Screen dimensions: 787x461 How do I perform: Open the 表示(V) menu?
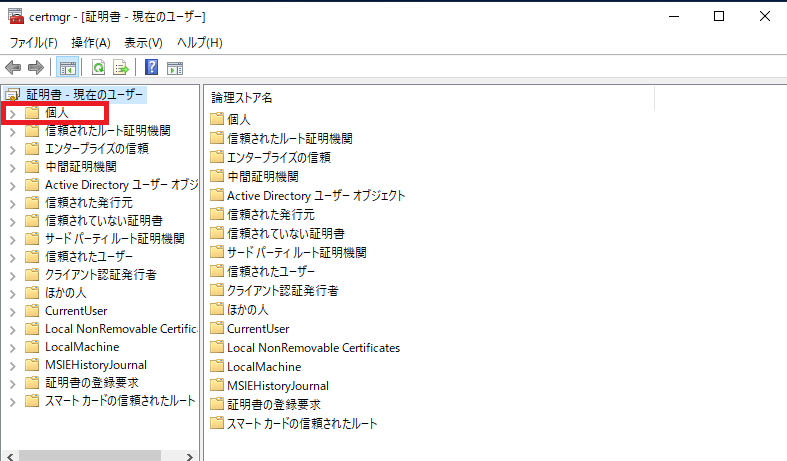[144, 43]
